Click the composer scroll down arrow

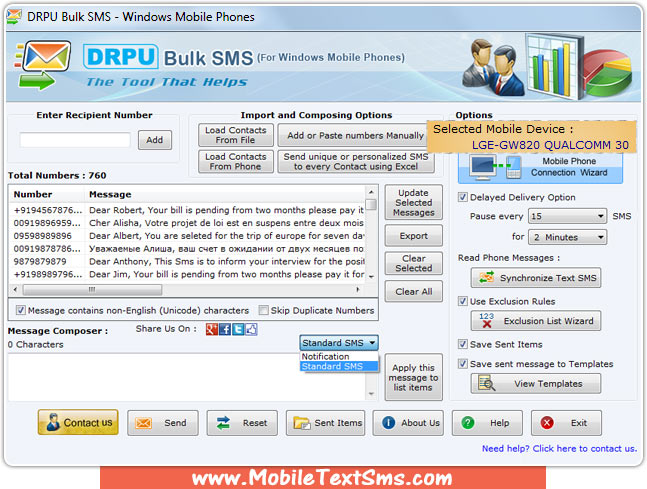(371, 394)
